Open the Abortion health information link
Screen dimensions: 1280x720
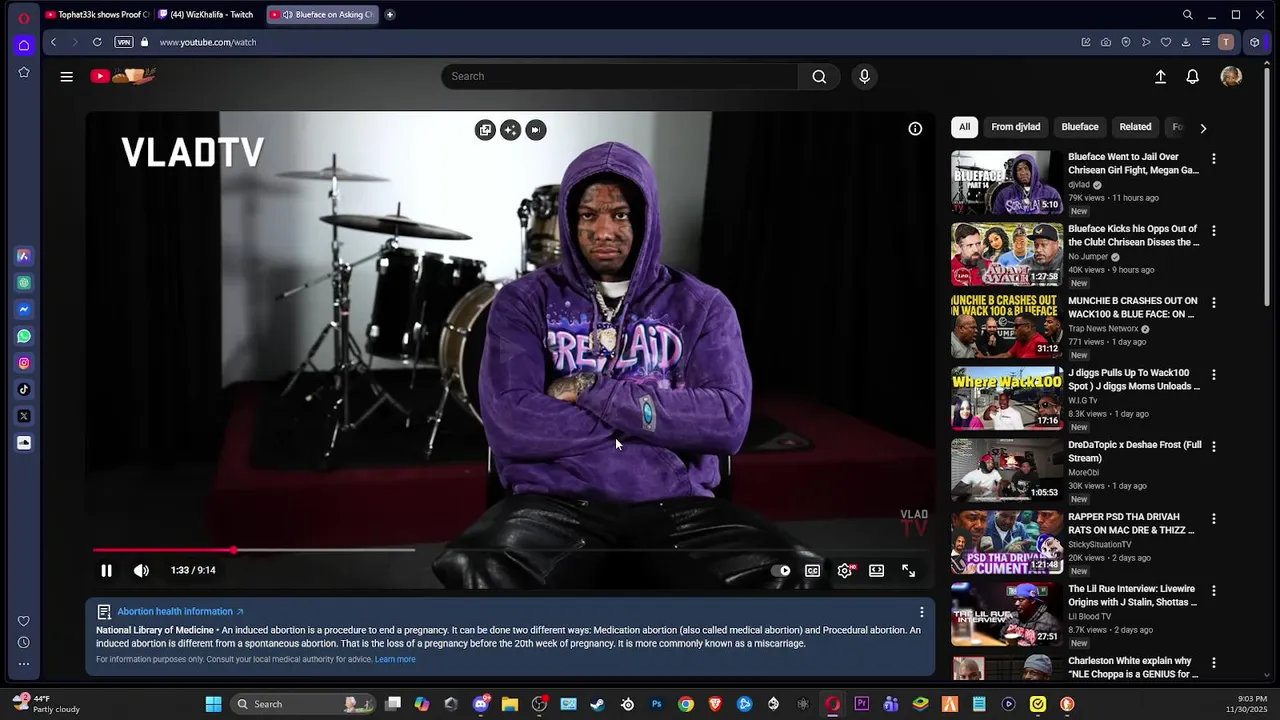pos(180,611)
